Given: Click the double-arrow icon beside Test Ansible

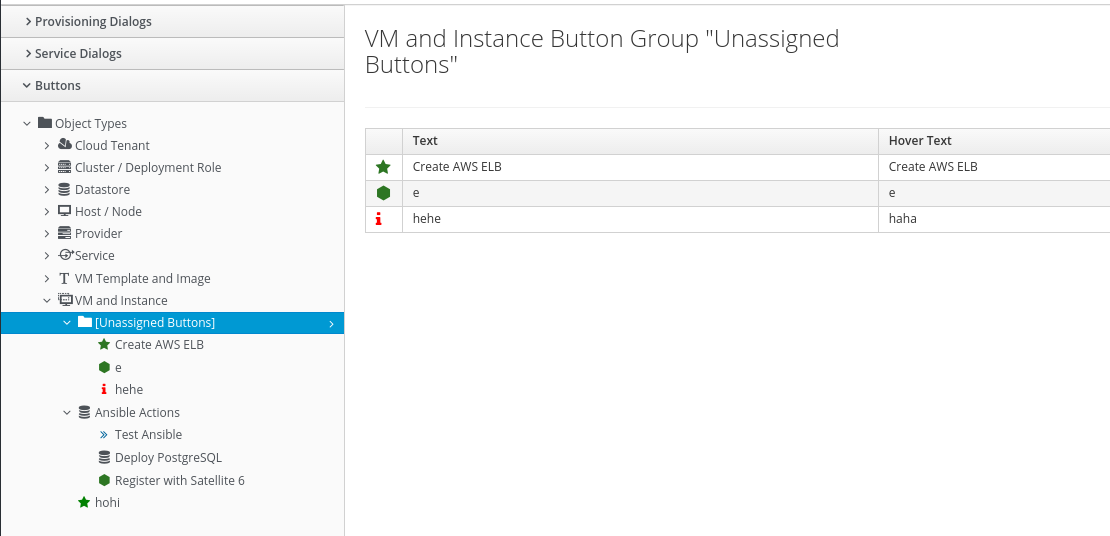Looking at the screenshot, I should click(104, 434).
